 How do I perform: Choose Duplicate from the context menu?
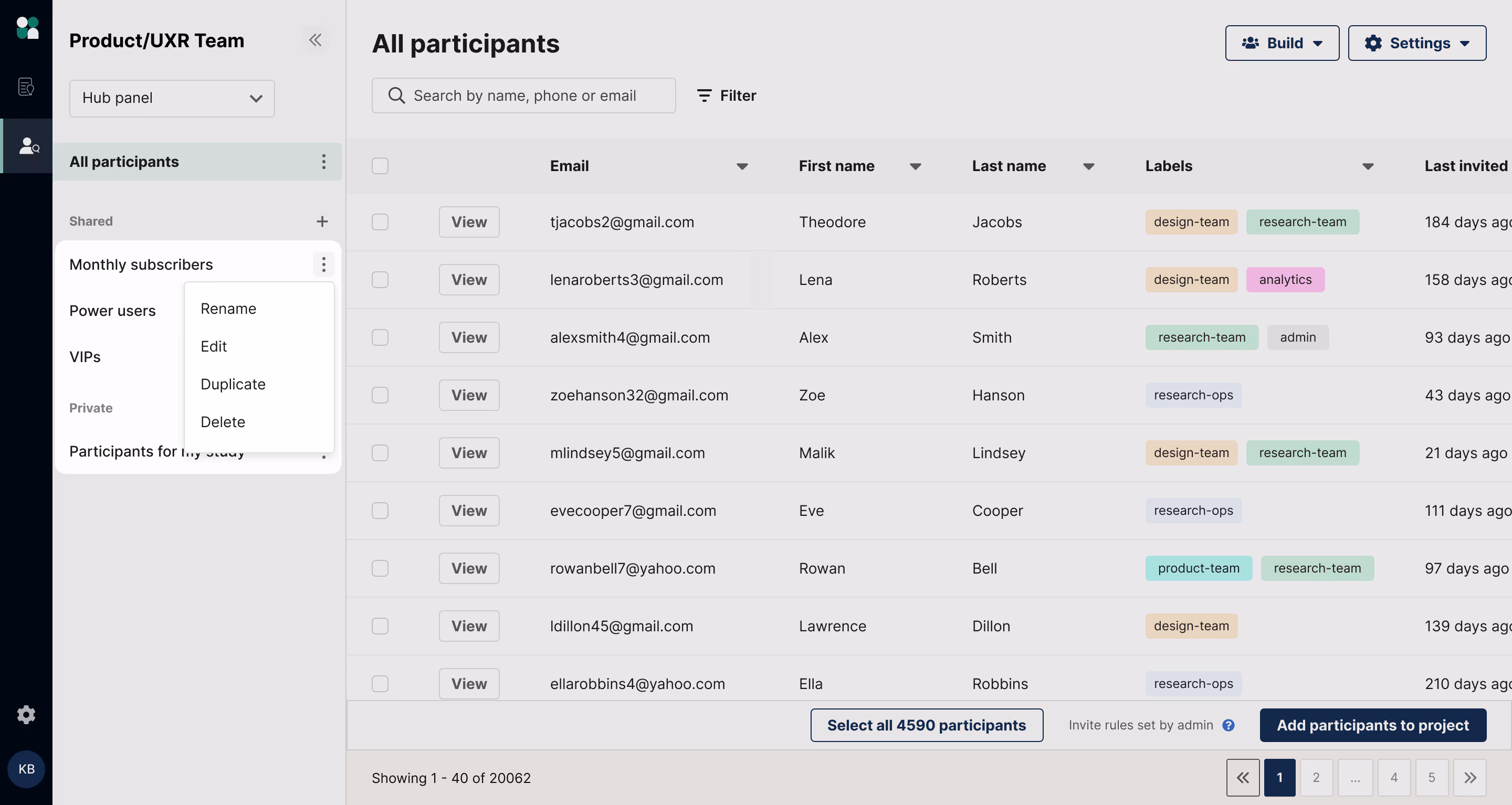tap(233, 384)
